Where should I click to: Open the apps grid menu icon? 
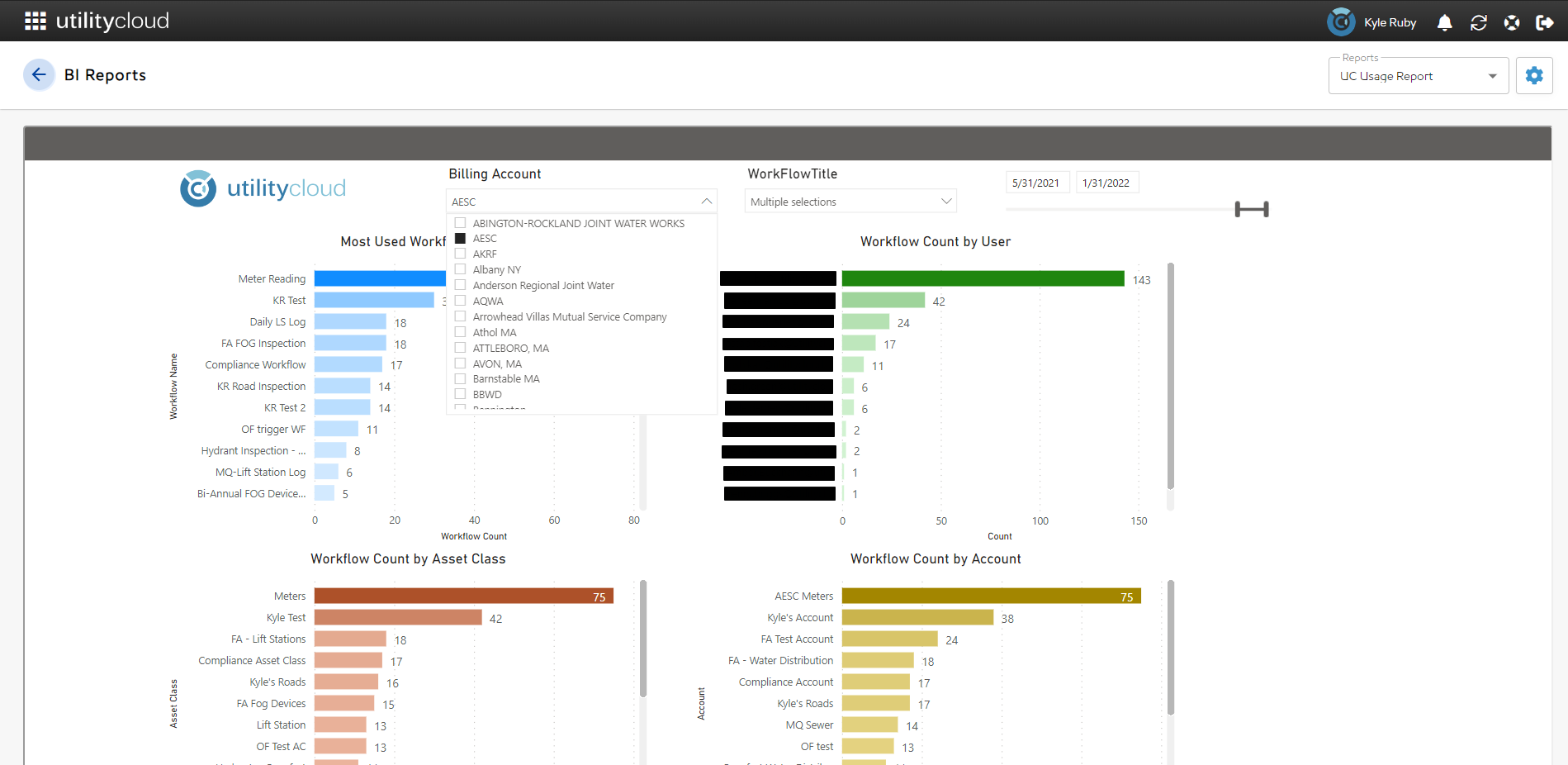tap(35, 21)
